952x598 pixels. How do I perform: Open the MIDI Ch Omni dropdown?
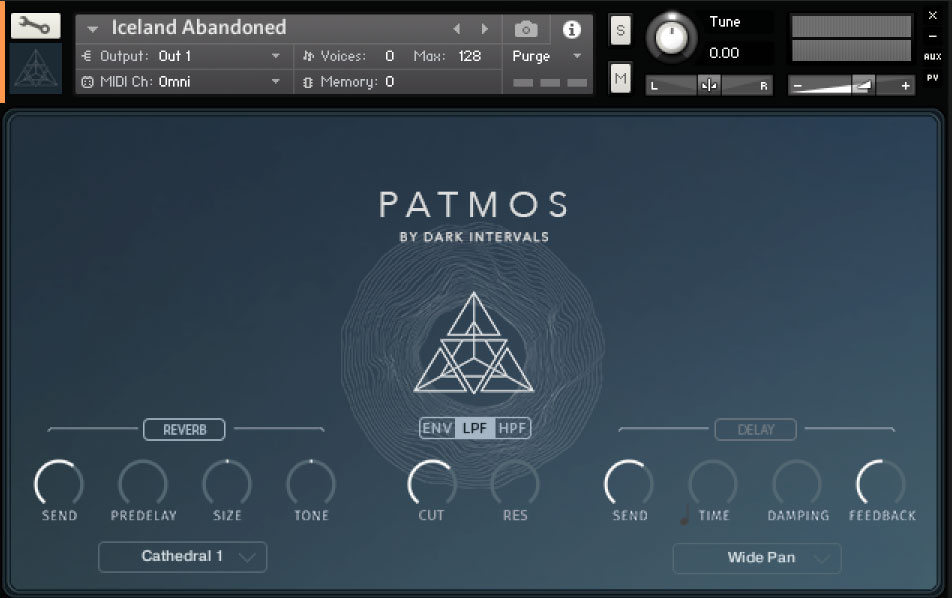[x=185, y=81]
